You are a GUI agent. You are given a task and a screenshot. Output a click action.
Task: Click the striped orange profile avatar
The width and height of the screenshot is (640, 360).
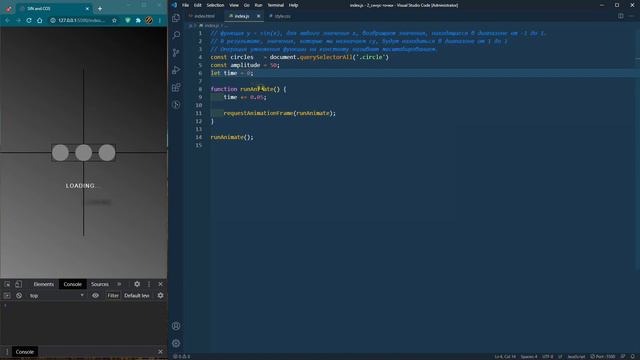149,20
